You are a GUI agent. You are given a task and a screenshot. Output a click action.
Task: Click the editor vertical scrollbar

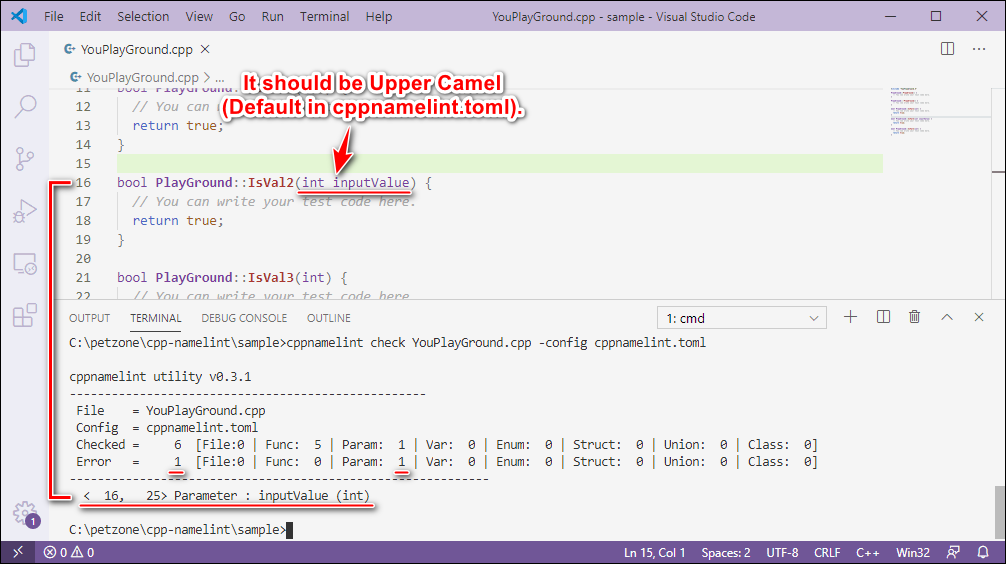pos(998,192)
